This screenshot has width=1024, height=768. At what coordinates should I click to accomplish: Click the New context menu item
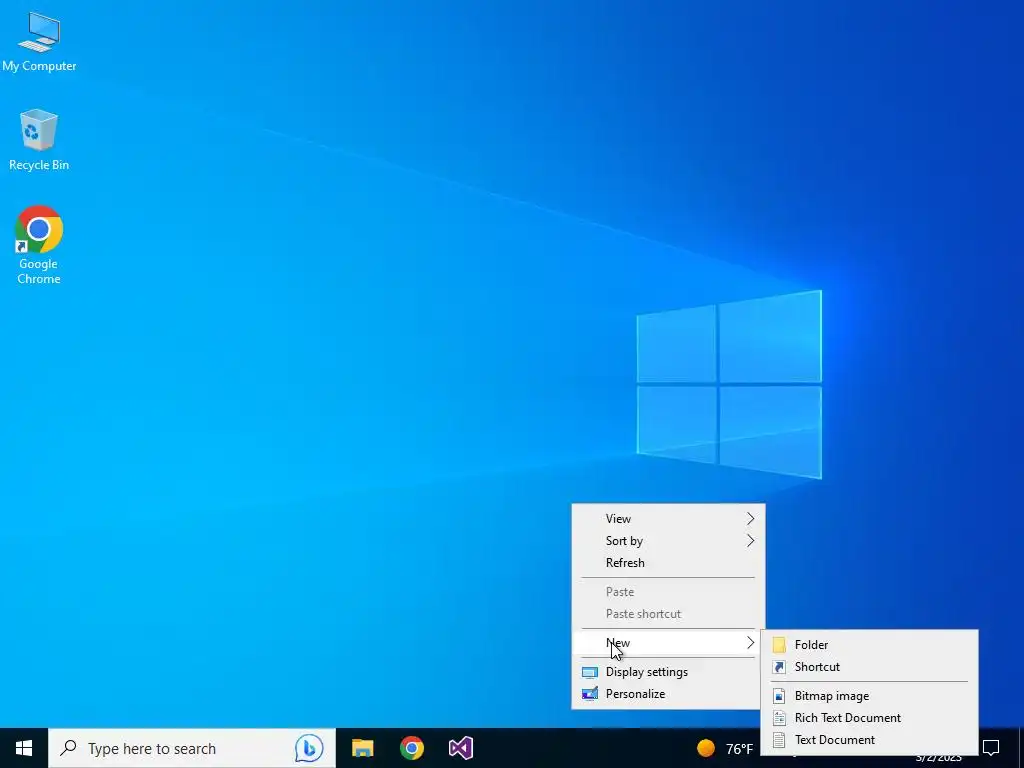(668, 643)
